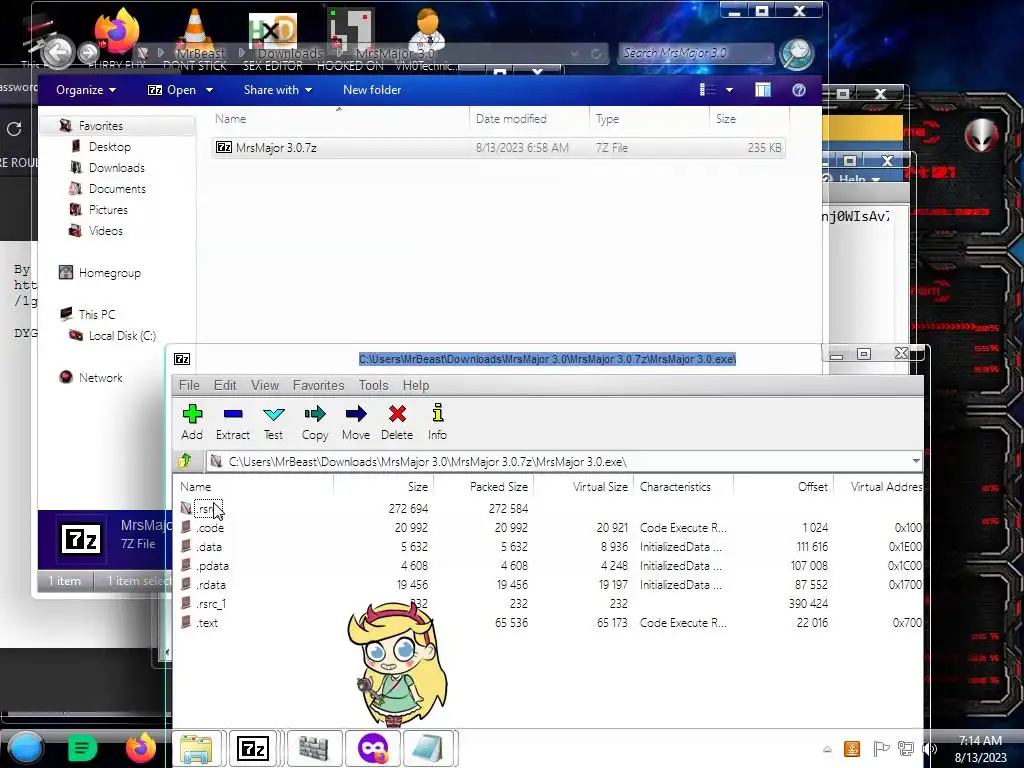Open Desktop in Explorer navigation pane

click(110, 147)
